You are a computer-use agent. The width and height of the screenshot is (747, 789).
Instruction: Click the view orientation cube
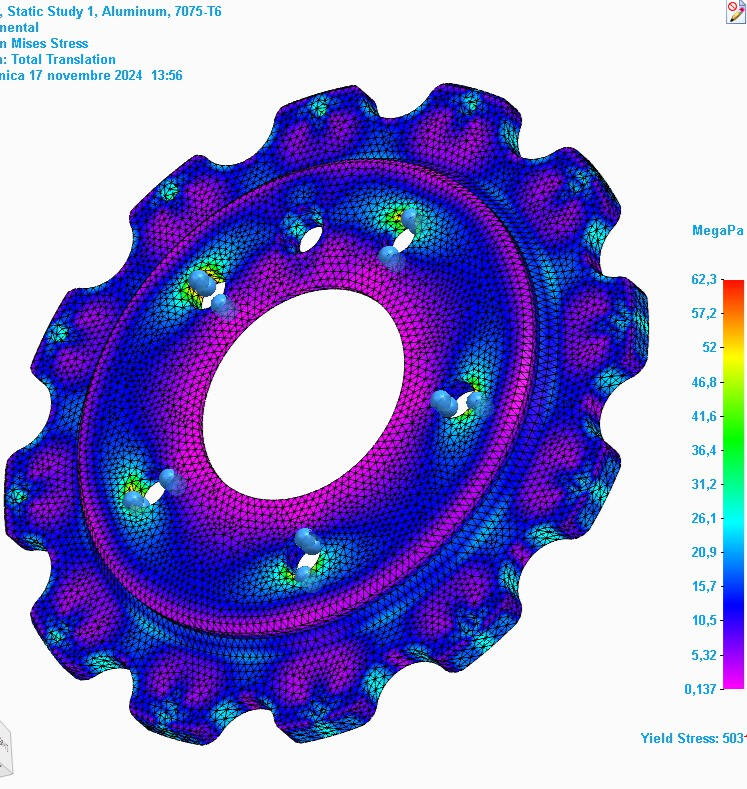(x=6, y=746)
